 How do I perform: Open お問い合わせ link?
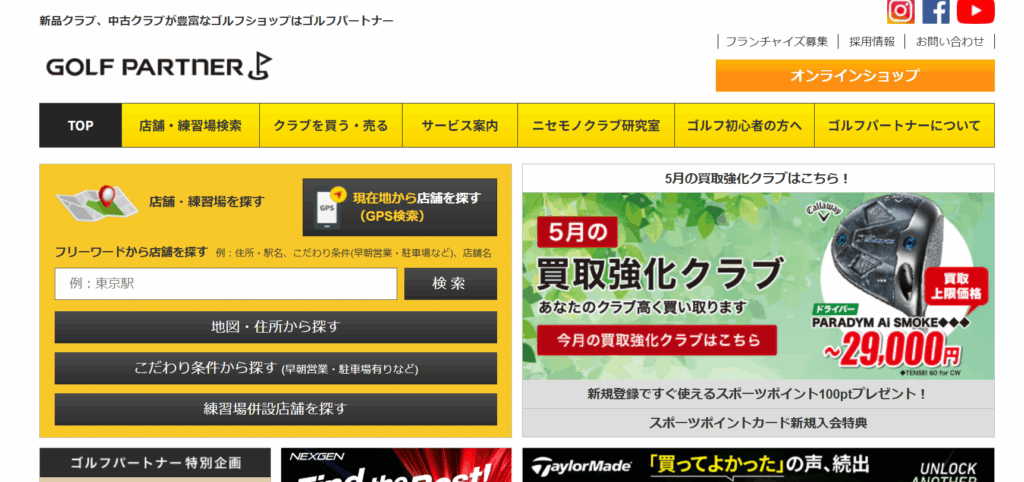click(950, 41)
